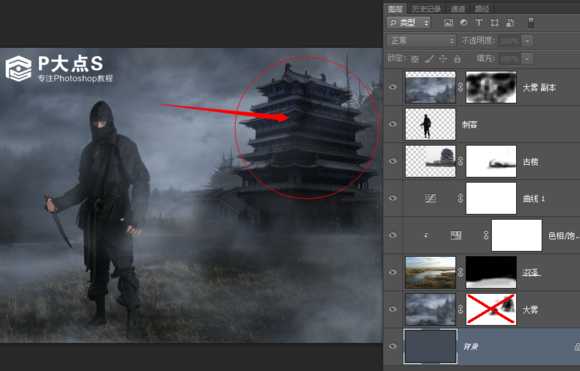Filter layers by adjustment layer icon
The height and width of the screenshot is (371, 580).
click(463, 23)
